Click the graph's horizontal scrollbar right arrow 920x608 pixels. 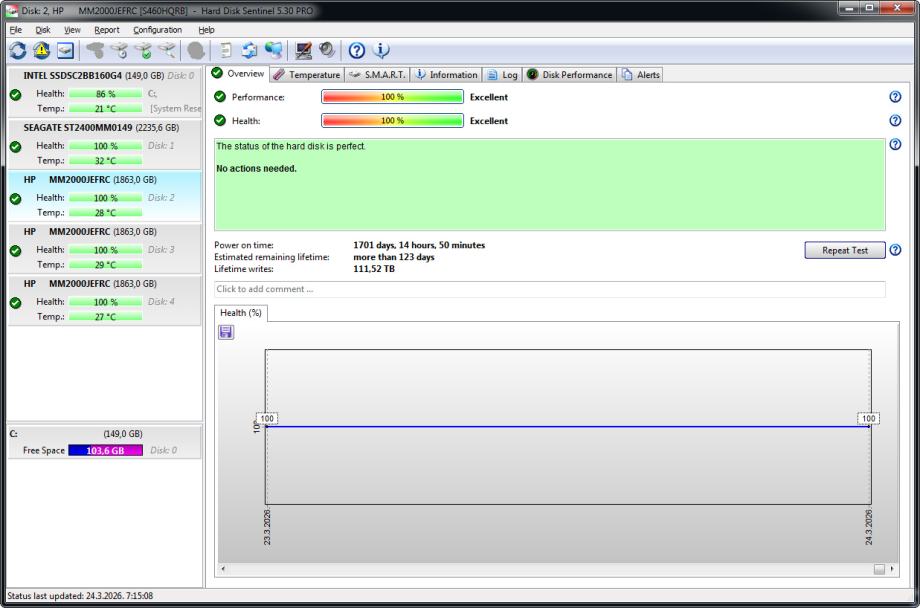(891, 569)
